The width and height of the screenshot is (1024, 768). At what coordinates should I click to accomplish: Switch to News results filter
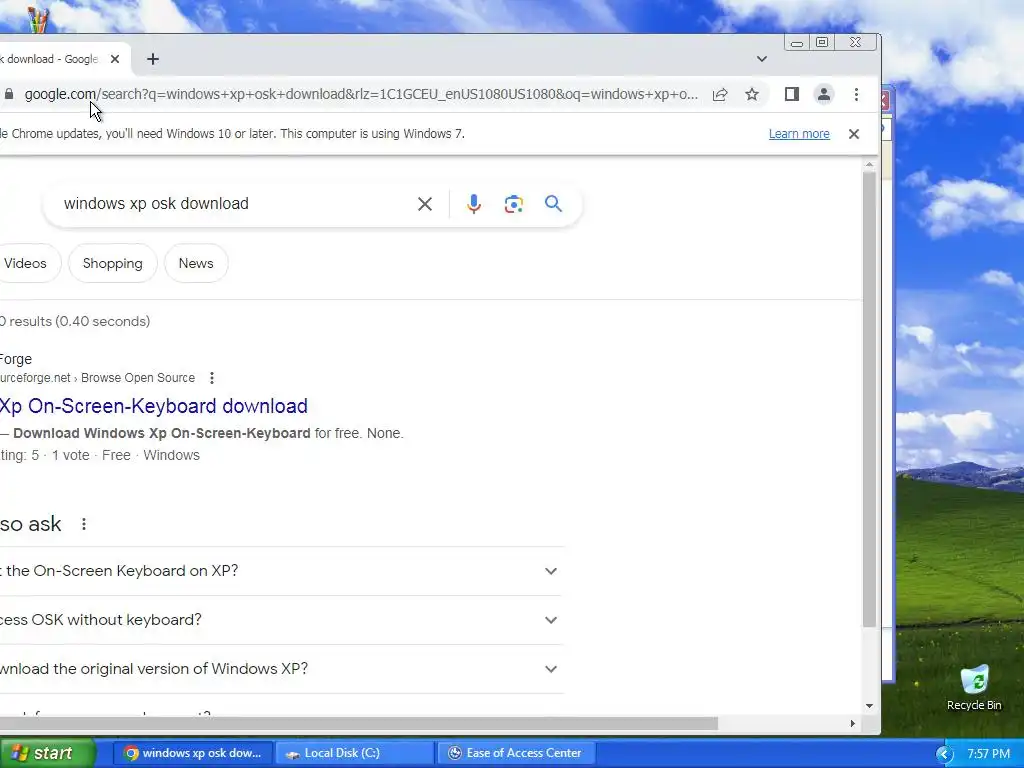pos(196,263)
